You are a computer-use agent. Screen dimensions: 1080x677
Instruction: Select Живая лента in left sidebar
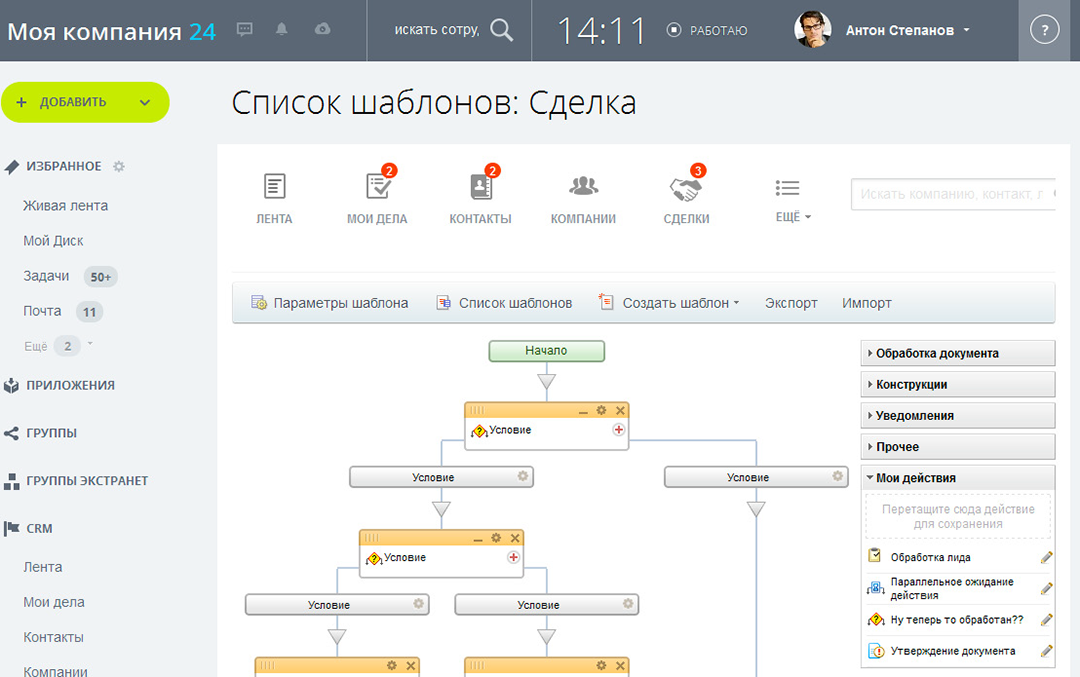[65, 206]
